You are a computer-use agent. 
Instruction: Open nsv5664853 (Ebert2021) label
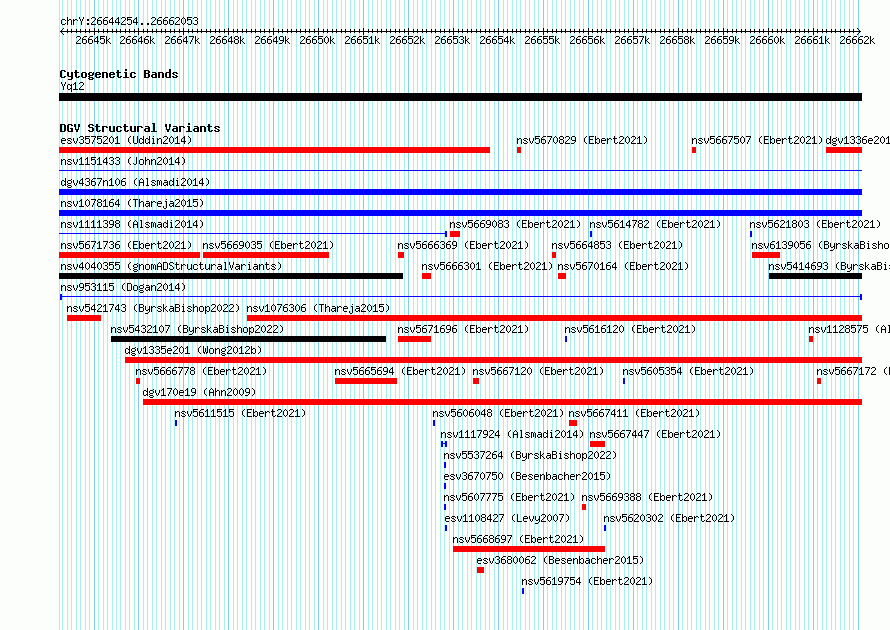617,245
